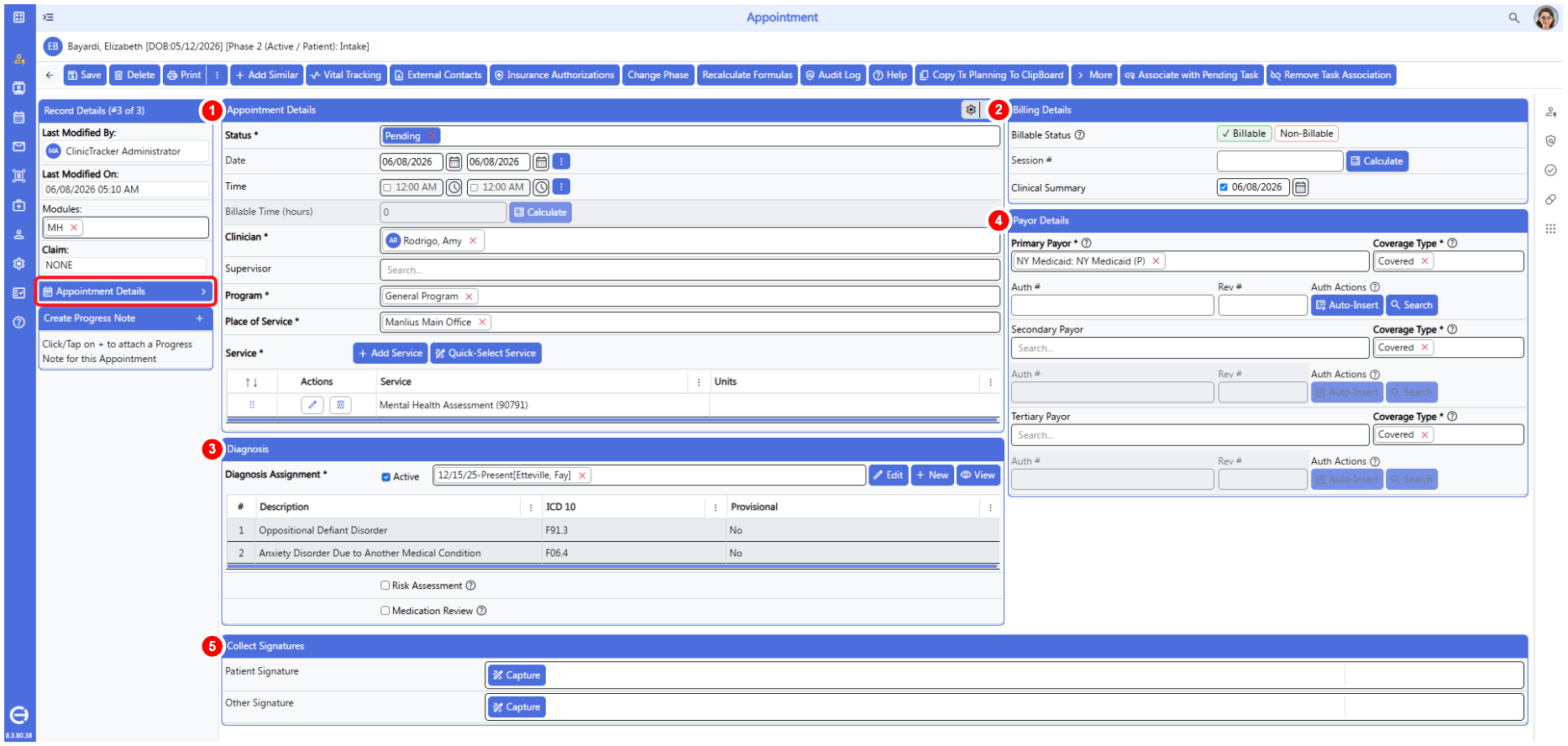The image size is (1568, 746).
Task: Focus the primary payor Auth # field
Action: coord(1112,305)
